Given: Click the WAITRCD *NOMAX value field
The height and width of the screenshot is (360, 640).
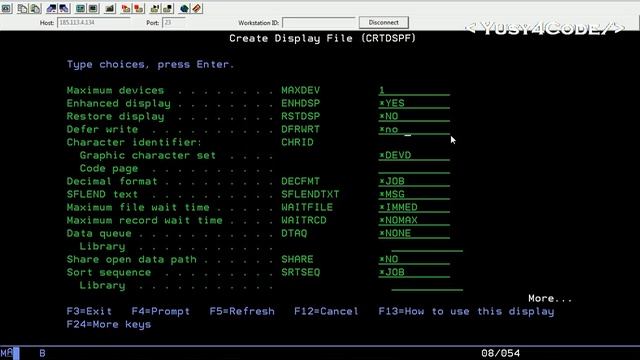Looking at the screenshot, I should pos(414,221).
